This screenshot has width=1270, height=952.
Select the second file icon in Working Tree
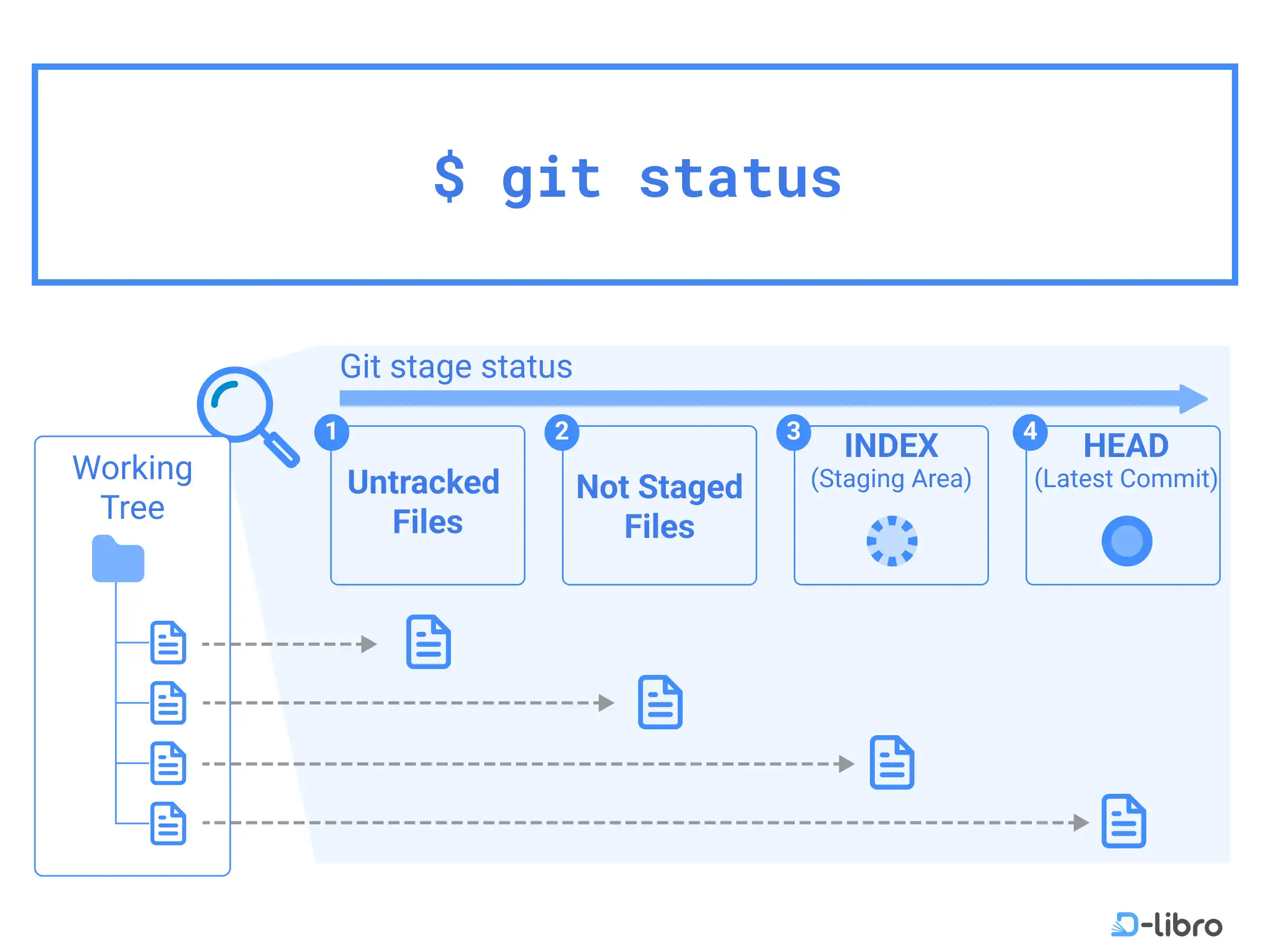(168, 703)
